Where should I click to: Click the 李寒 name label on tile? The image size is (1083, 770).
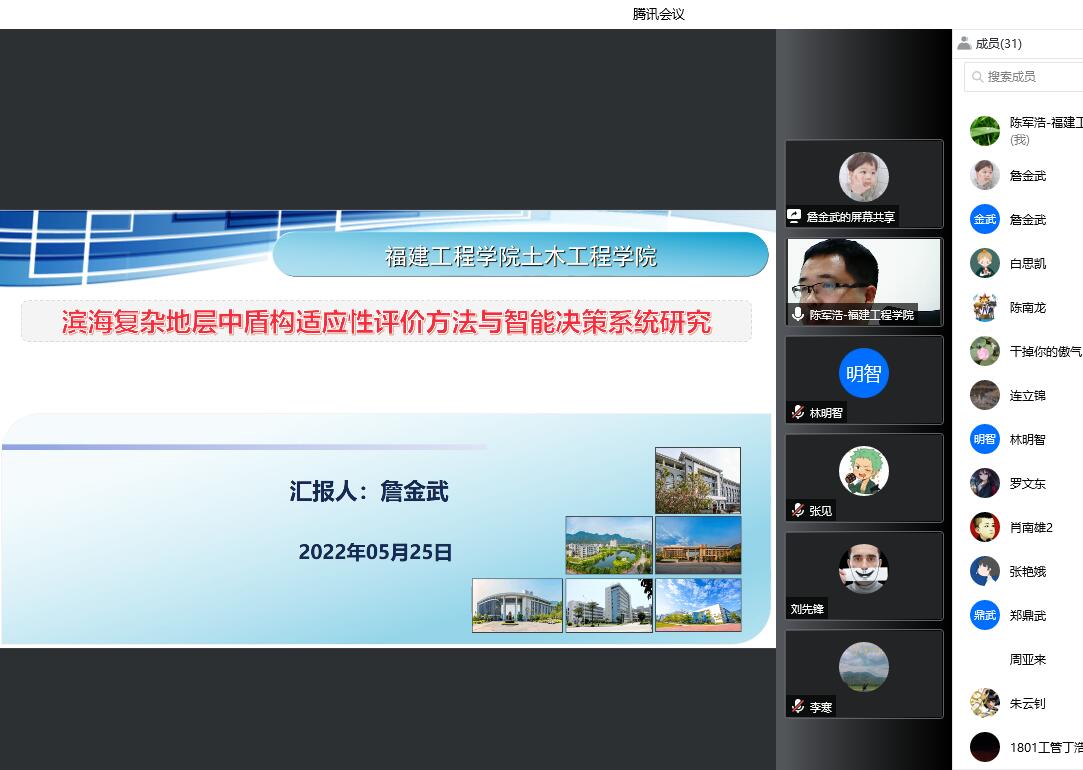tap(821, 707)
